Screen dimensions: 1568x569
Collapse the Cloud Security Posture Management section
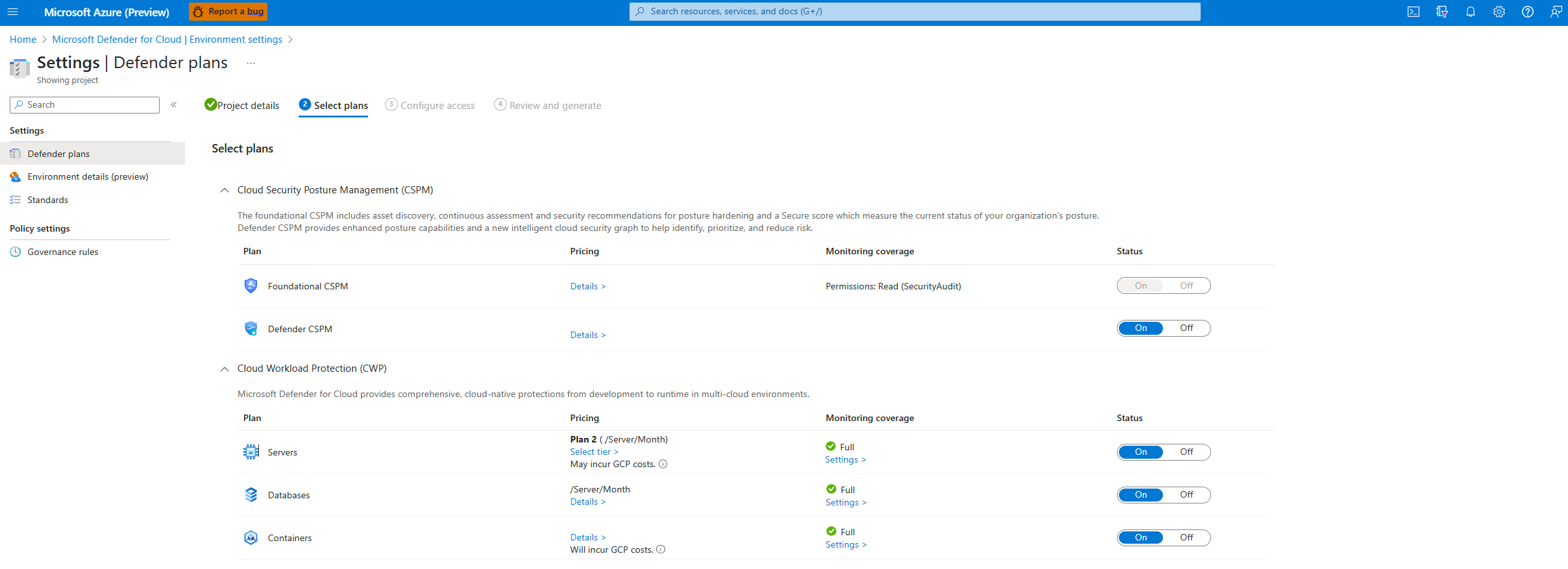[225, 190]
